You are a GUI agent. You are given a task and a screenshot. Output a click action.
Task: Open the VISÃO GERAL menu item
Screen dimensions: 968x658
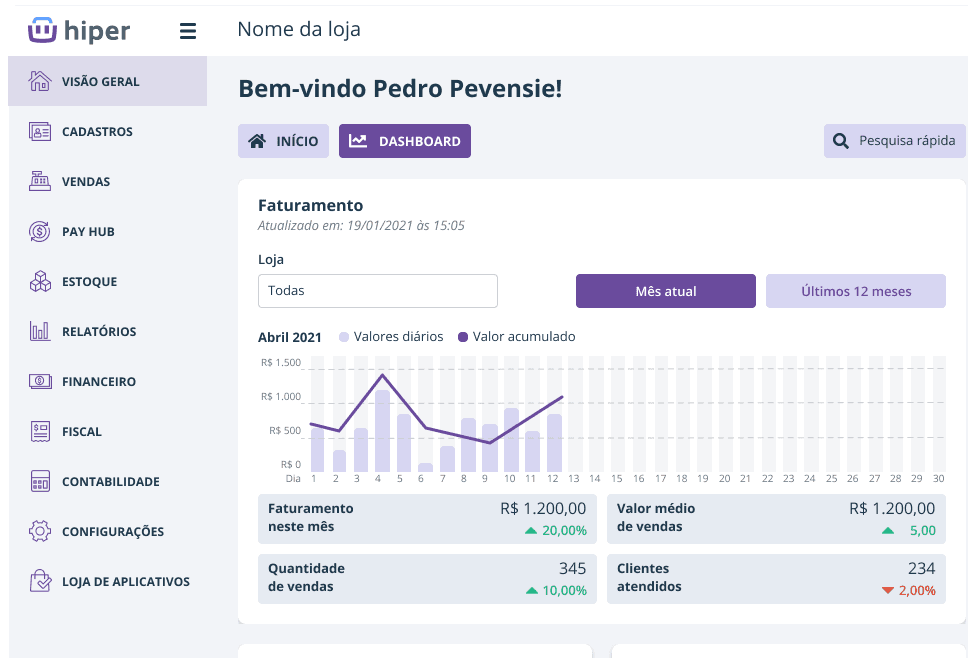(107, 81)
